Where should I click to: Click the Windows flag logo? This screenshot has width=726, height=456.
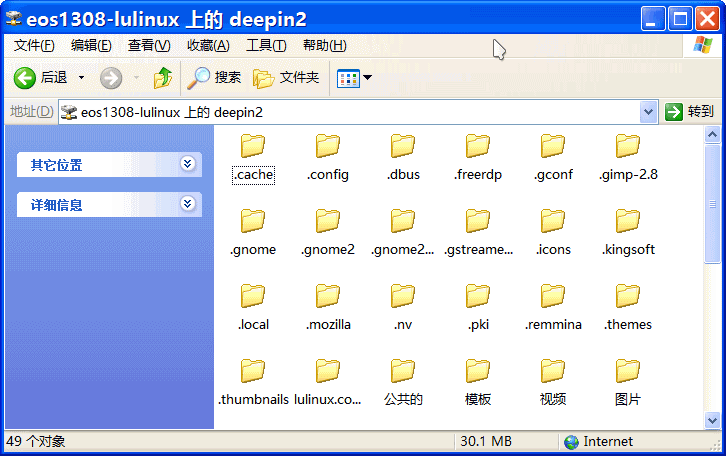tap(703, 45)
